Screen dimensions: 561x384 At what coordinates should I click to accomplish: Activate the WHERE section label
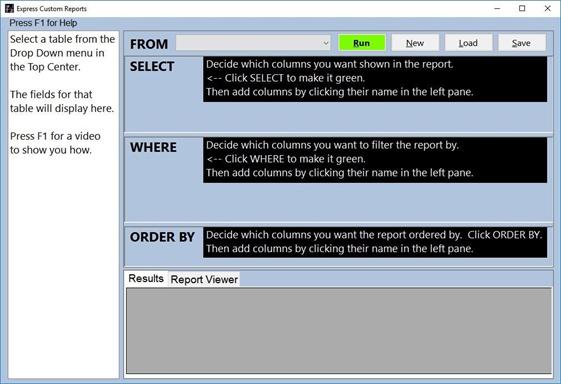[x=153, y=147]
